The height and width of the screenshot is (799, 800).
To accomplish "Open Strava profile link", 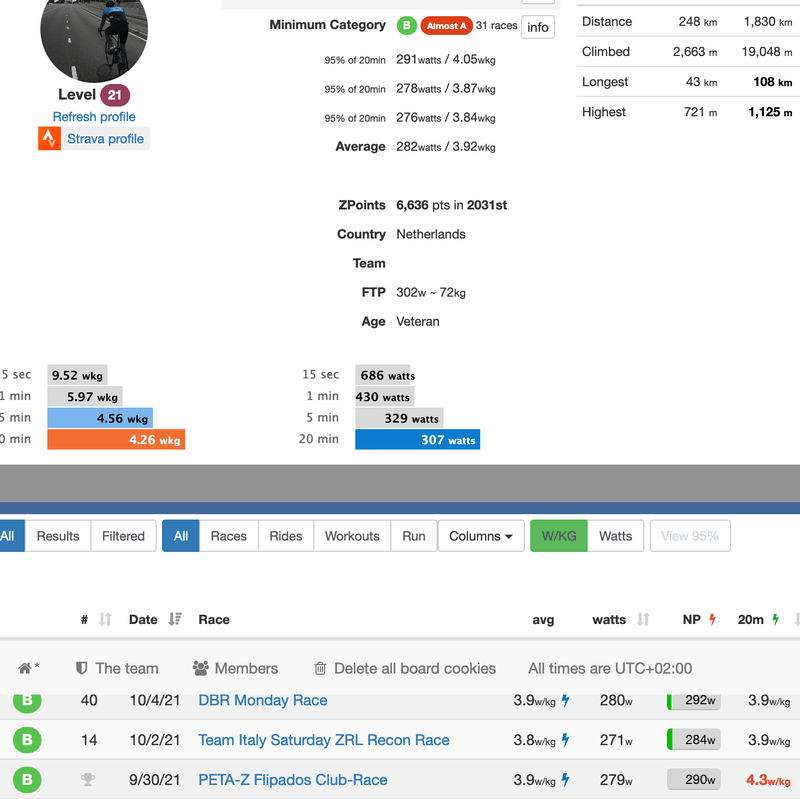I will (x=106, y=139).
